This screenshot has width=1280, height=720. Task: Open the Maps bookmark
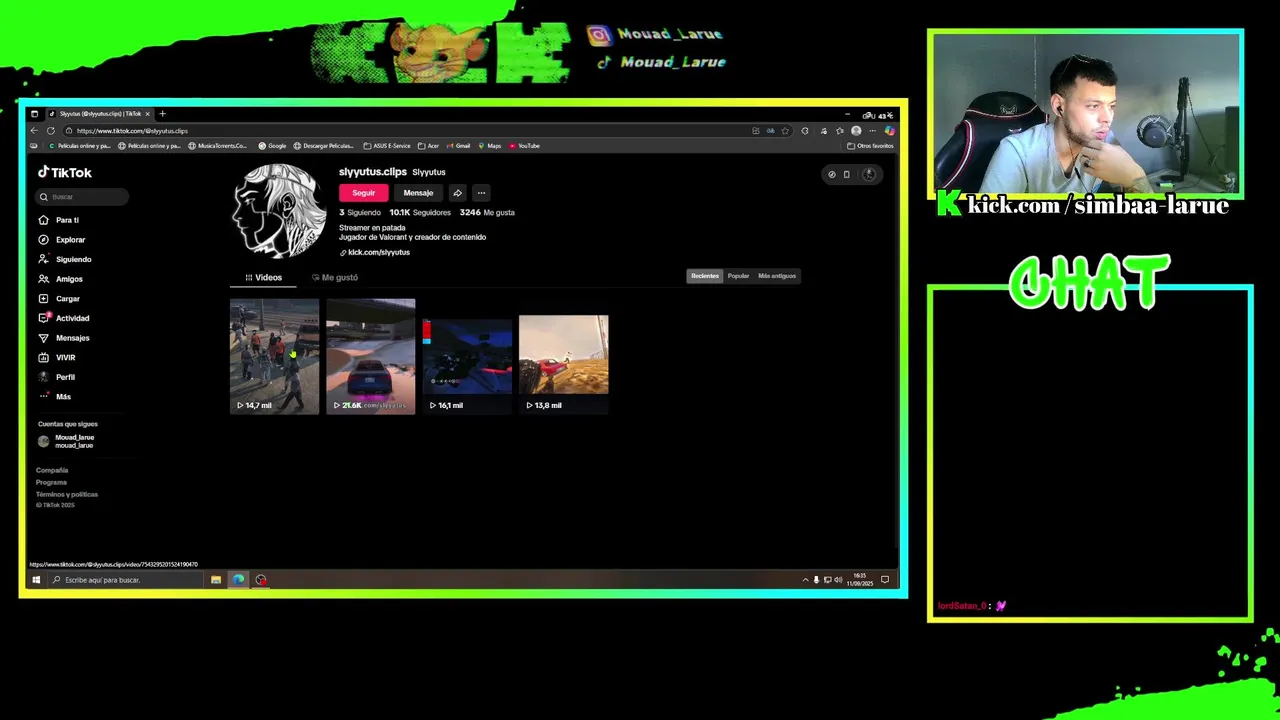coord(489,146)
